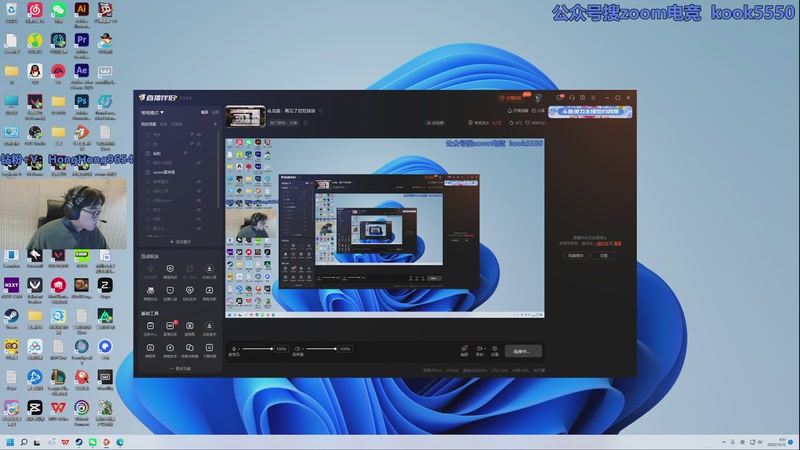Click the WeChat desktop icon
This screenshot has height=450, width=800.
58,10
